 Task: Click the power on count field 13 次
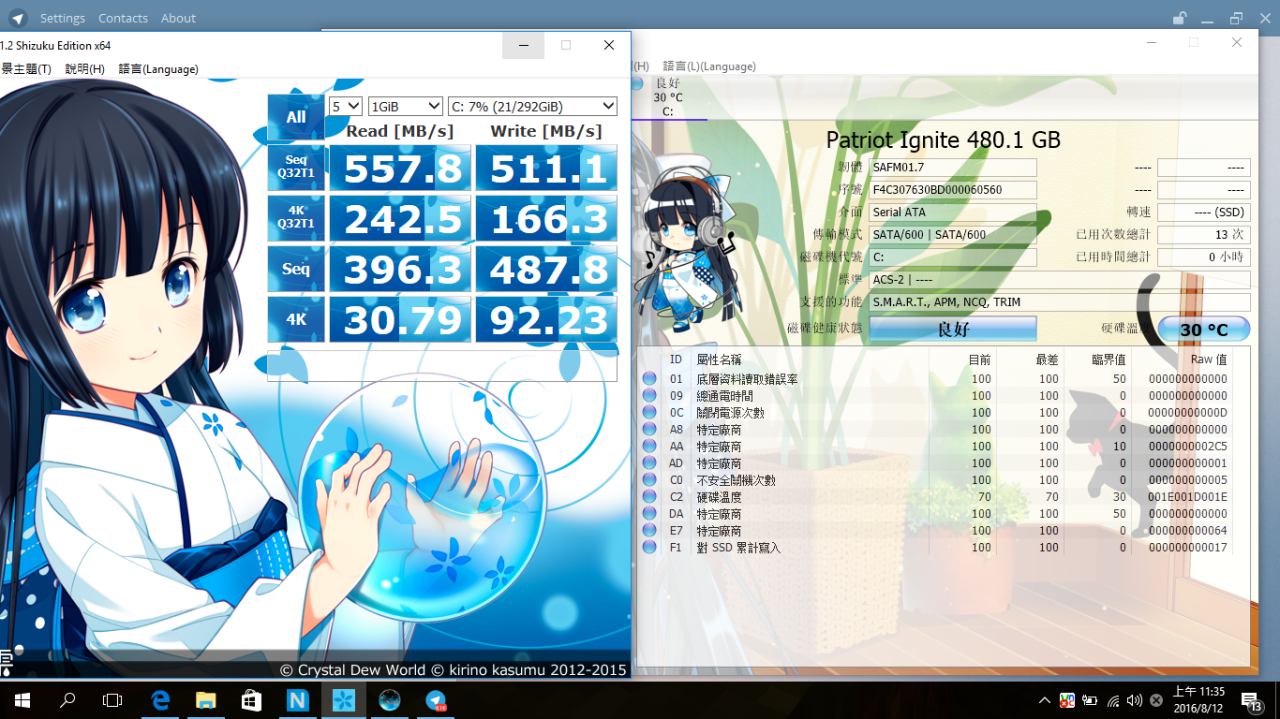(x=1204, y=234)
